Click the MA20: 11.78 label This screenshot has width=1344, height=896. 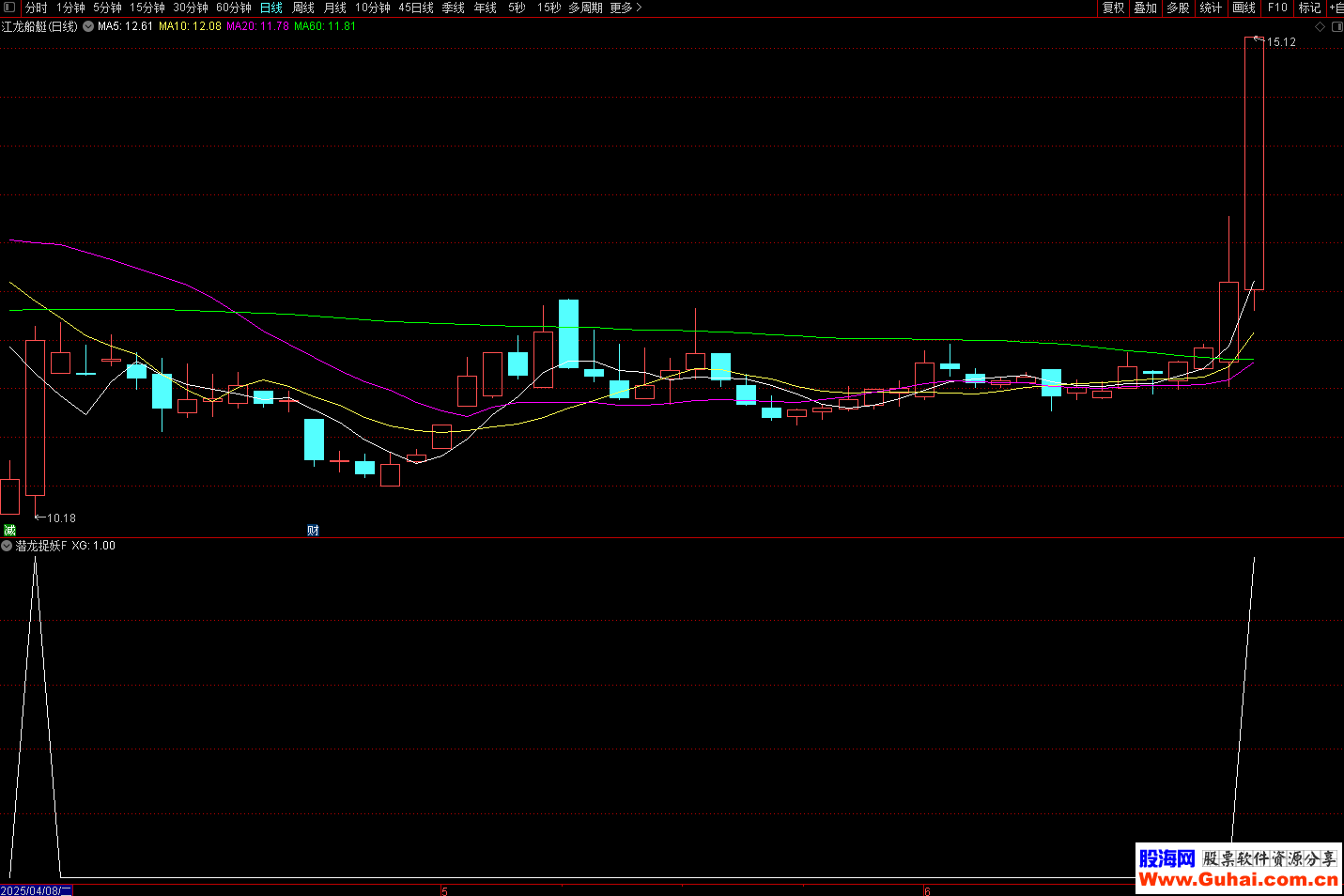[x=257, y=26]
